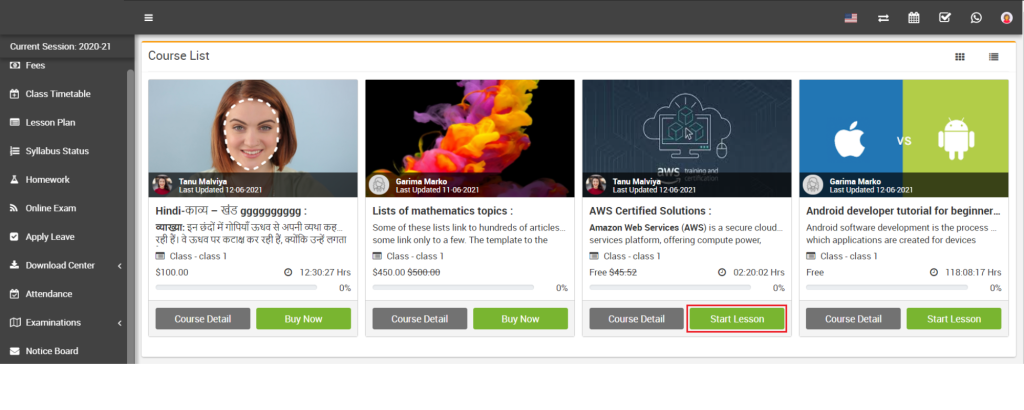Click "Current Session: 2020-21" label
The width and height of the screenshot is (1024, 410).
(60, 46)
